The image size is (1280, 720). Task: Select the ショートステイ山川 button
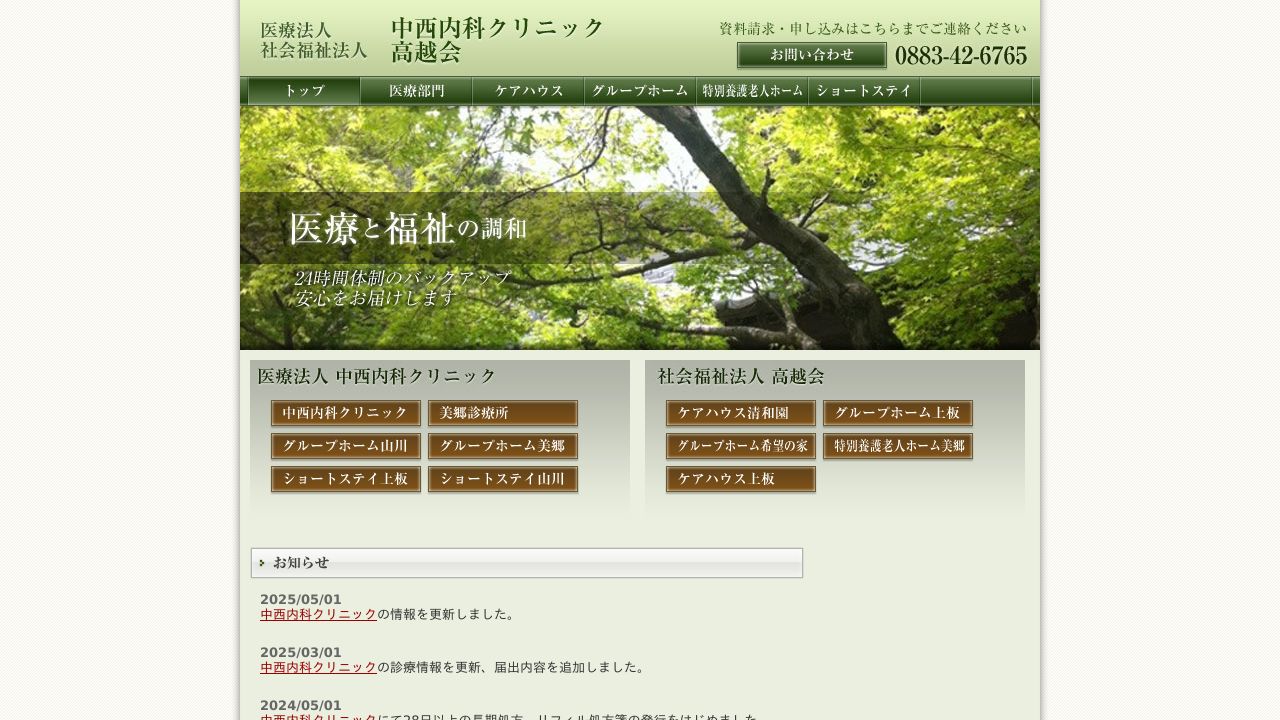click(x=503, y=479)
